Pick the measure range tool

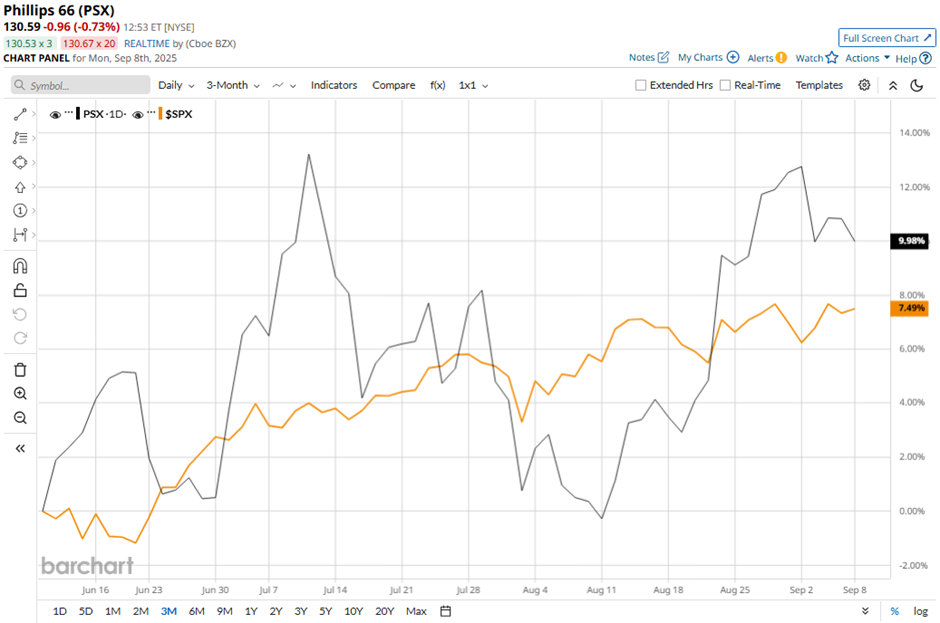click(x=20, y=234)
